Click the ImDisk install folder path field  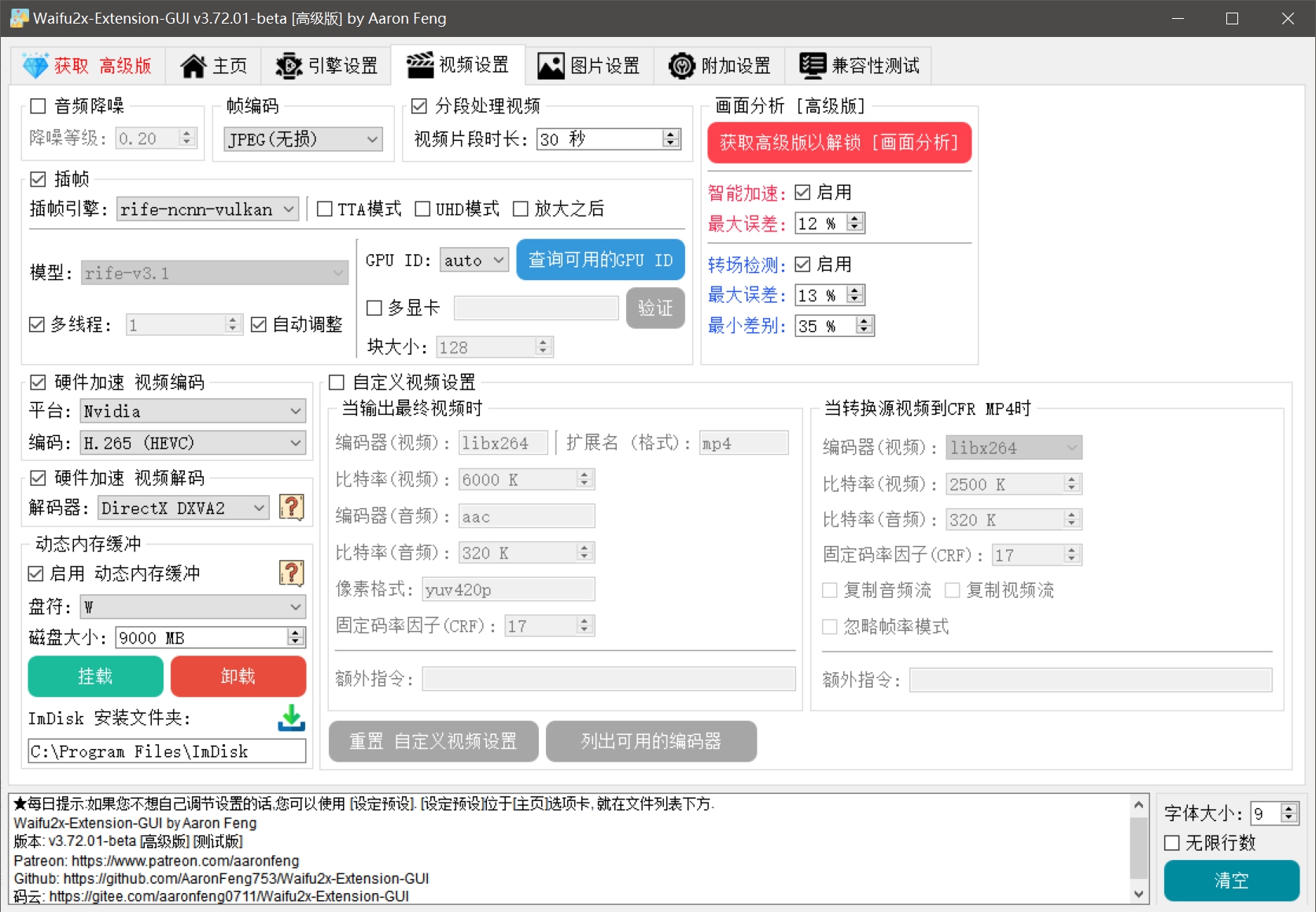(167, 751)
